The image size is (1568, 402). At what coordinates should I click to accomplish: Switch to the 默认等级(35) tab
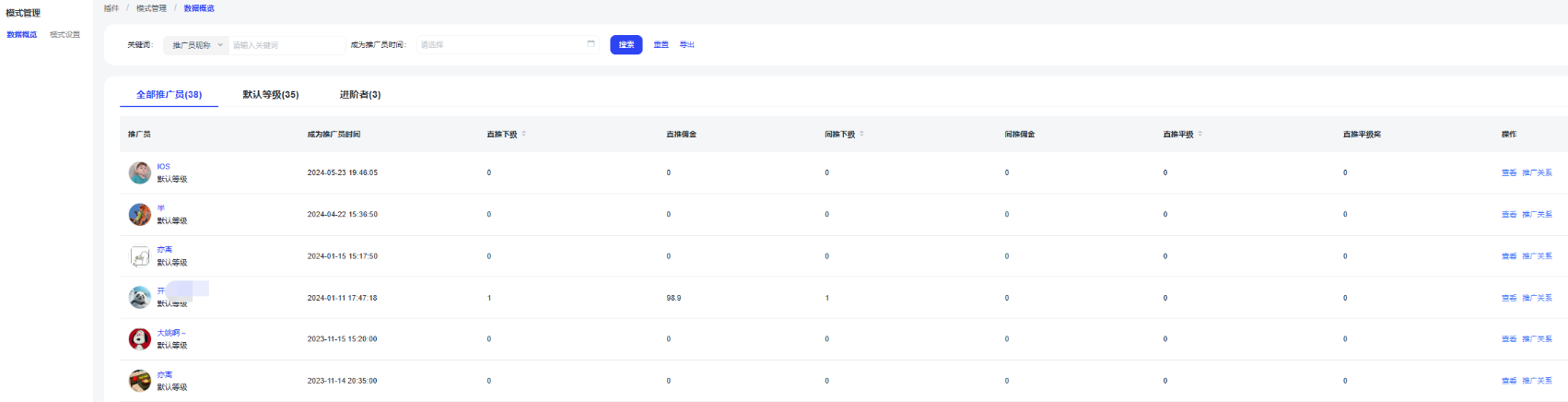pos(271,95)
